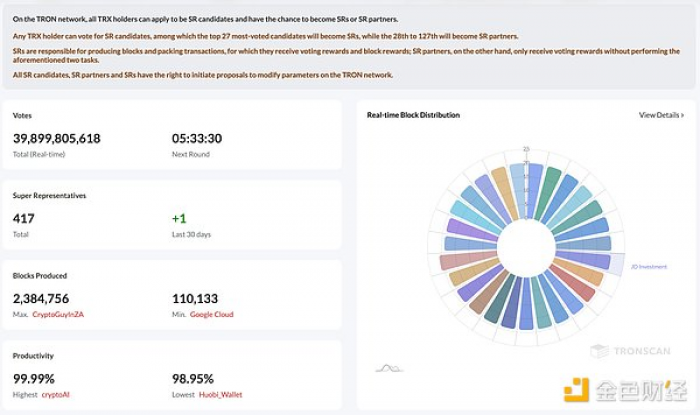Click the lowest productivity value 98.95%
This screenshot has height=415, width=700.
coord(193,379)
